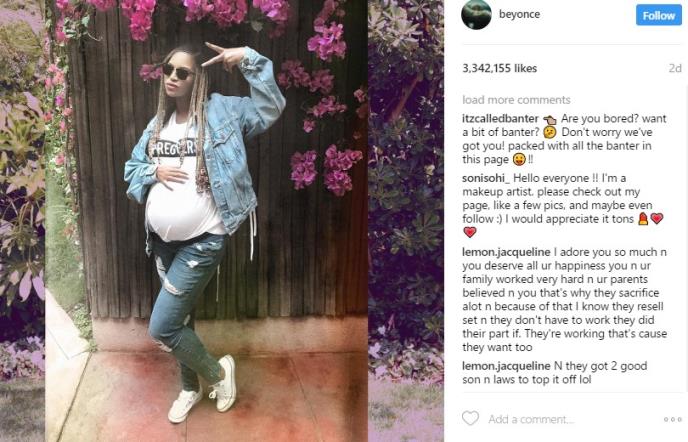Viewport: 688px width, 442px height.
Task: Click the last red heart emoji in sonisohi_ comment
Action: [469, 232]
